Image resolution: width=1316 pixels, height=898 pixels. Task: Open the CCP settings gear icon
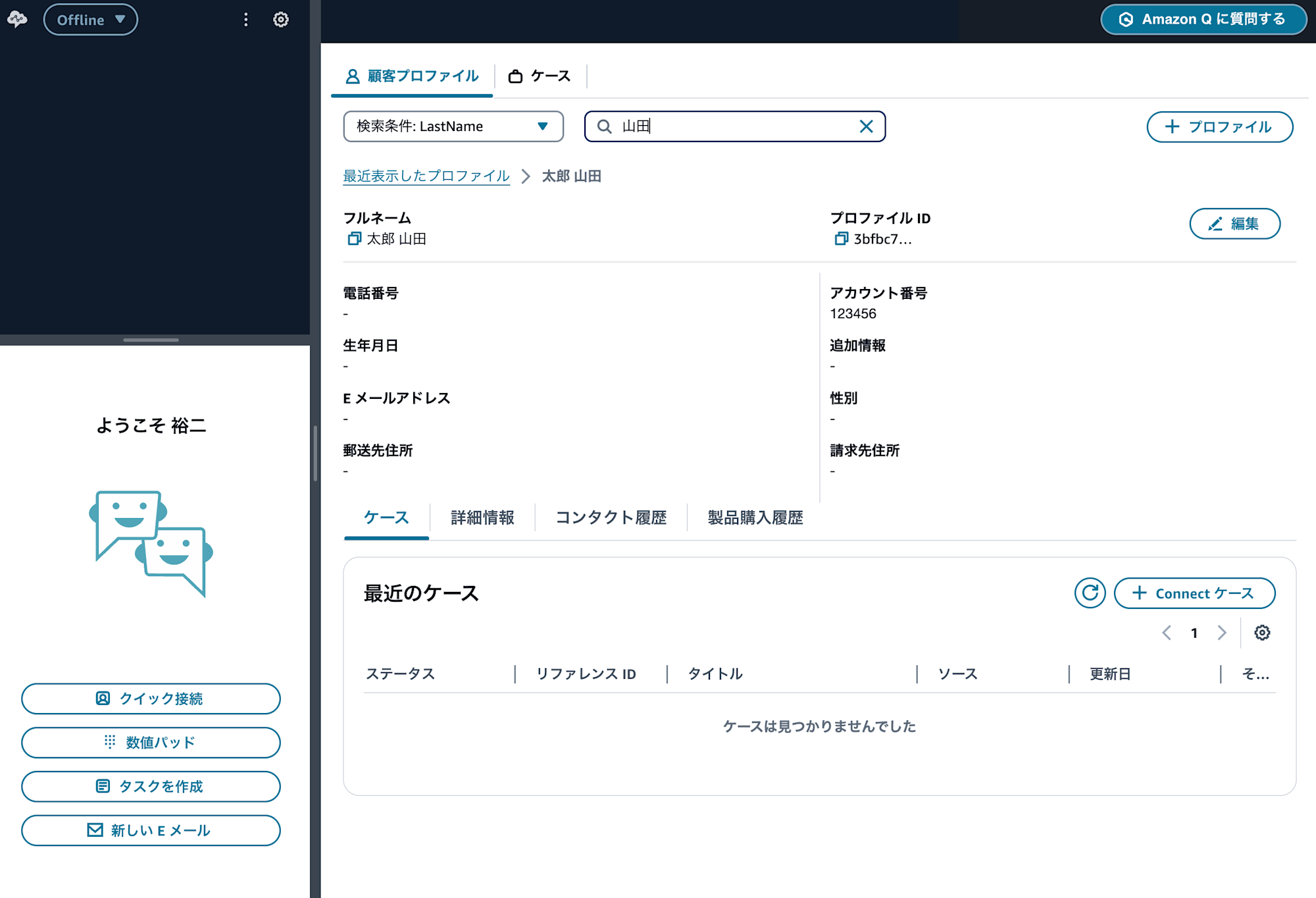pos(281,20)
